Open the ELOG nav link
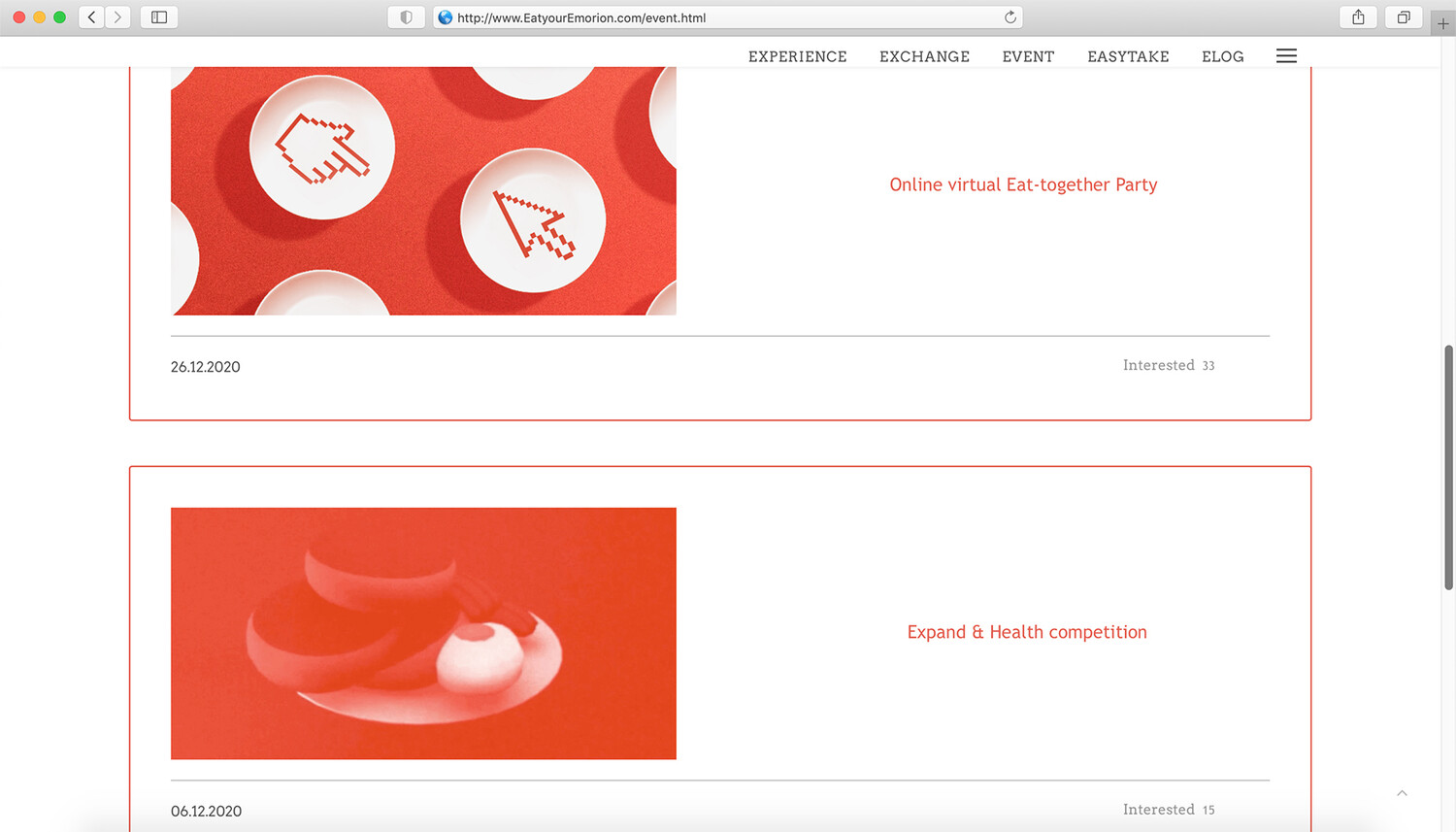The image size is (1456, 832). click(1222, 56)
